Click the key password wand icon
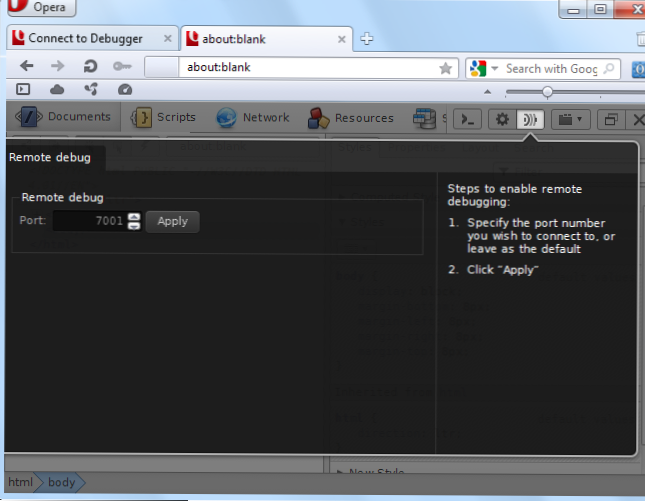The height and width of the screenshot is (501, 645). [x=122, y=67]
